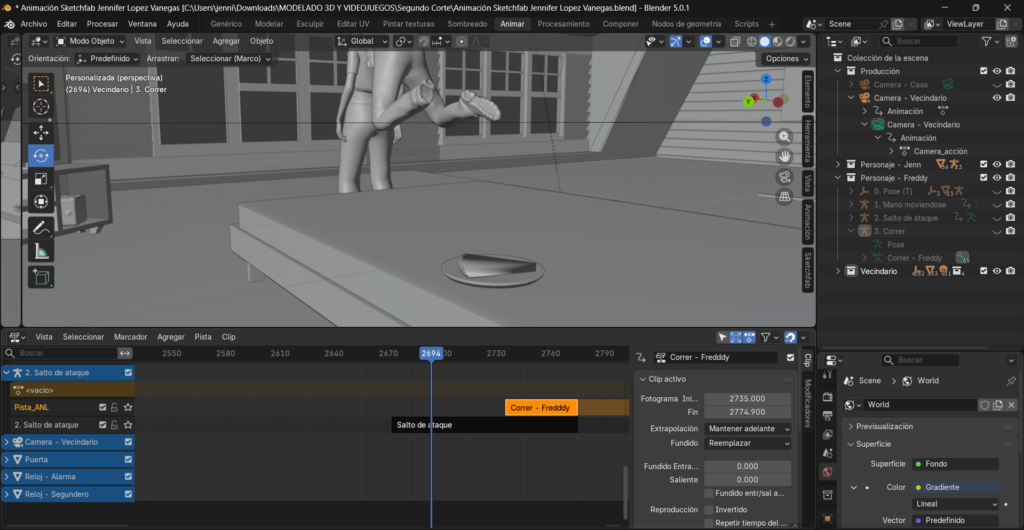The width and height of the screenshot is (1024, 530).
Task: Toggle solo star on Salto de ataque track
Action: coord(128,425)
